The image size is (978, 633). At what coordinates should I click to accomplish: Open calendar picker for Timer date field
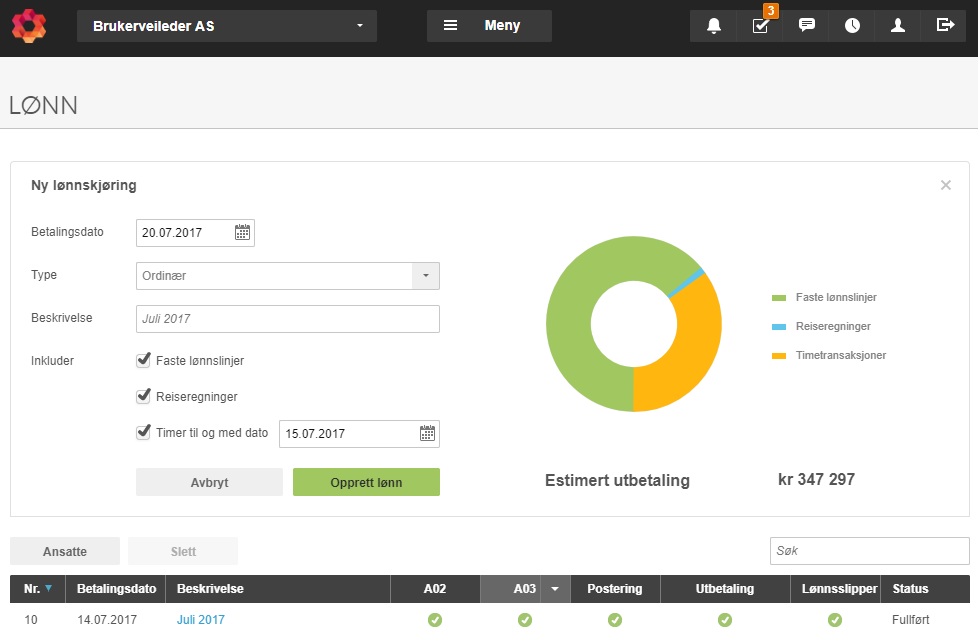tap(427, 433)
